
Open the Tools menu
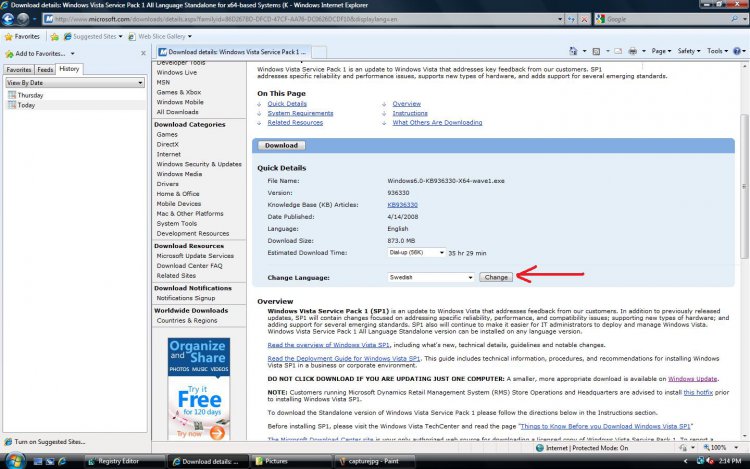coord(717,51)
